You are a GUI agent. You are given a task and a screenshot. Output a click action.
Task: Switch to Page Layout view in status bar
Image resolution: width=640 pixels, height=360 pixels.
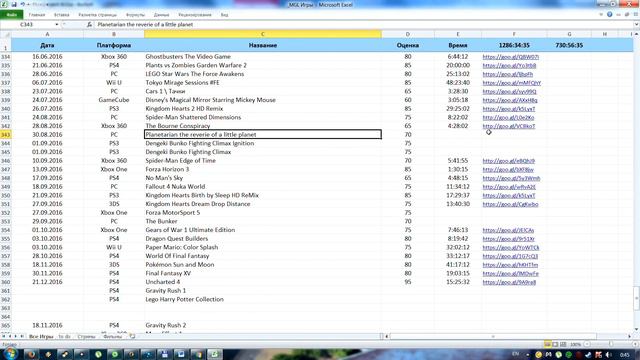tap(555, 344)
